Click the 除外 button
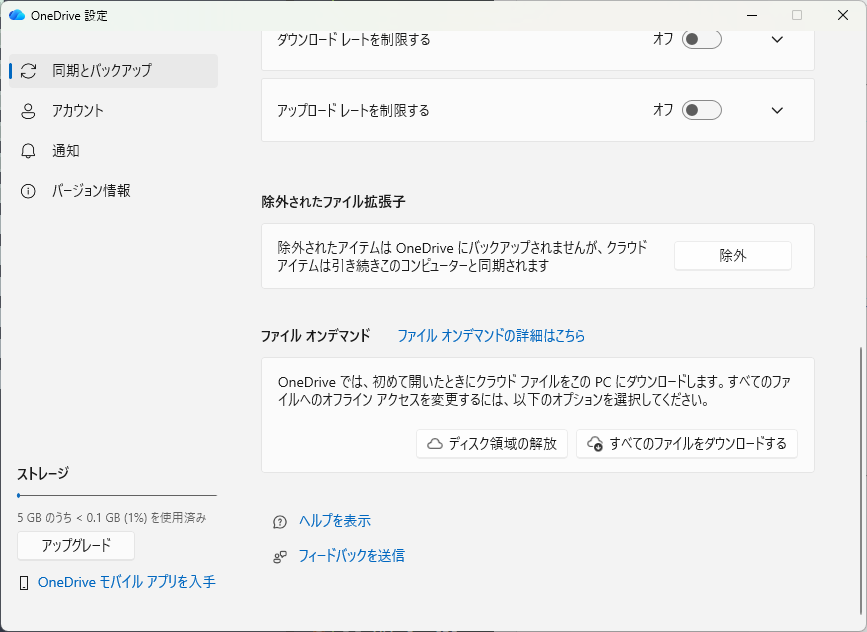The image size is (867, 632). (x=732, y=256)
